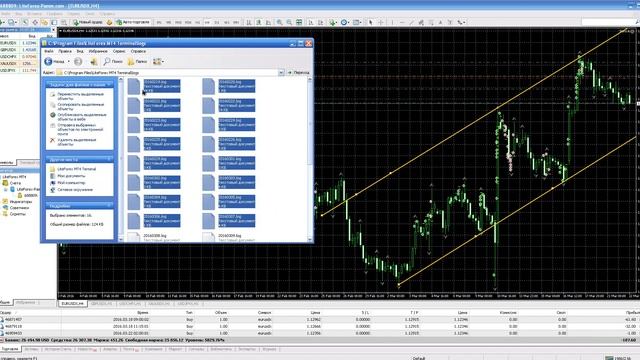This screenshot has height=360, width=640.
Task: Click the MT4 toolbar search field
Action: coord(610,22)
